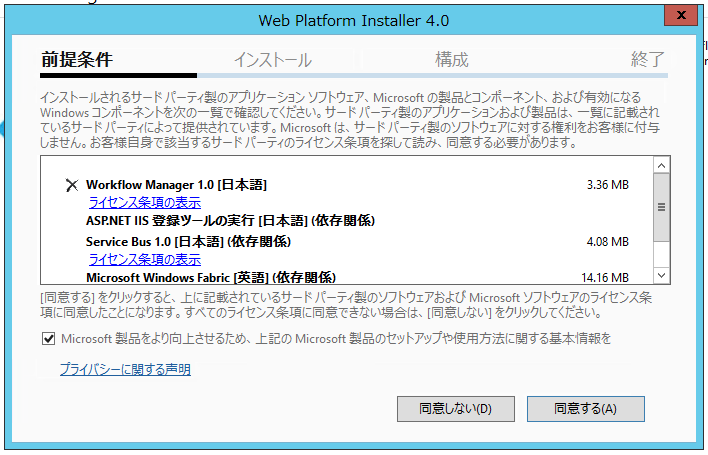Image resolution: width=708 pixels, height=455 pixels.
Task: Click the Microsoft Windows Fabric [英語] entry
Action: click(x=211, y=277)
